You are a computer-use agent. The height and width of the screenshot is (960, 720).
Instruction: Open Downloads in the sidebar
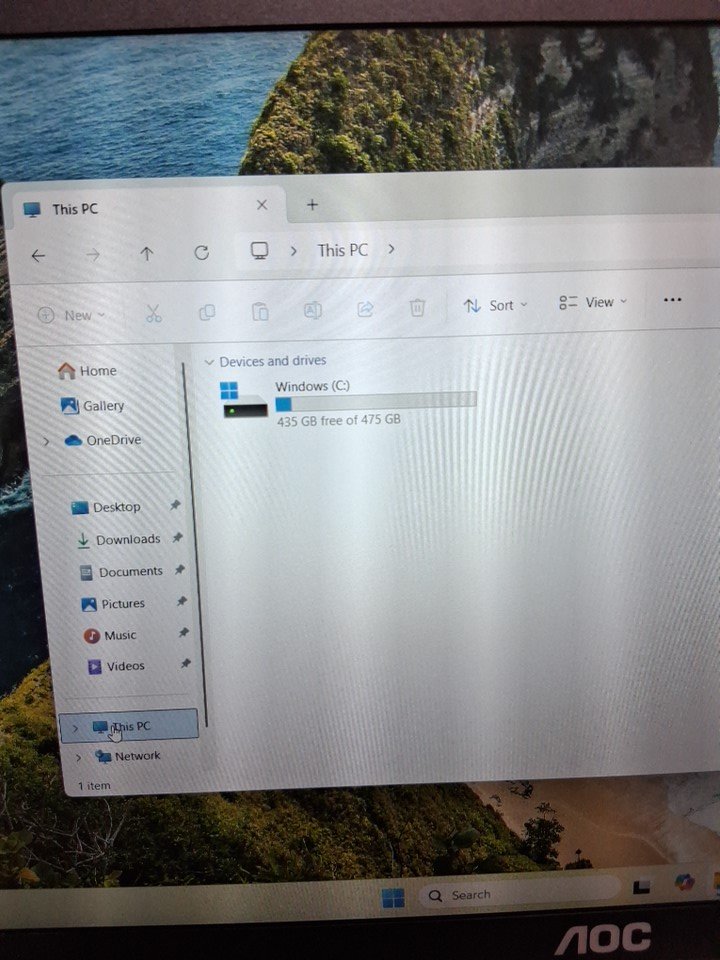tap(127, 540)
